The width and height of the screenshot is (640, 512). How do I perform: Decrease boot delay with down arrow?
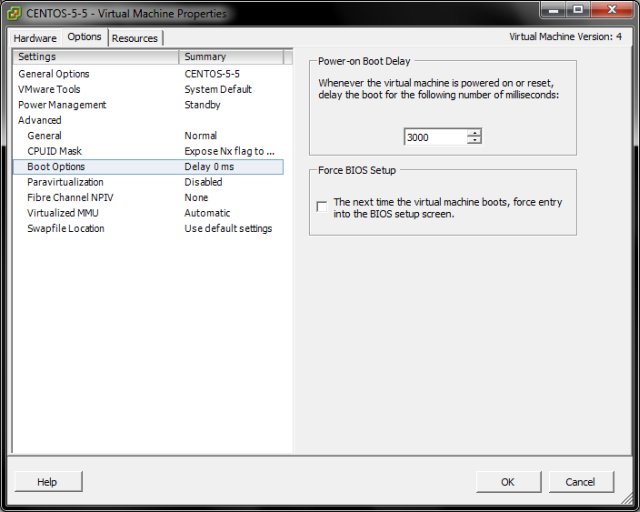point(474,141)
